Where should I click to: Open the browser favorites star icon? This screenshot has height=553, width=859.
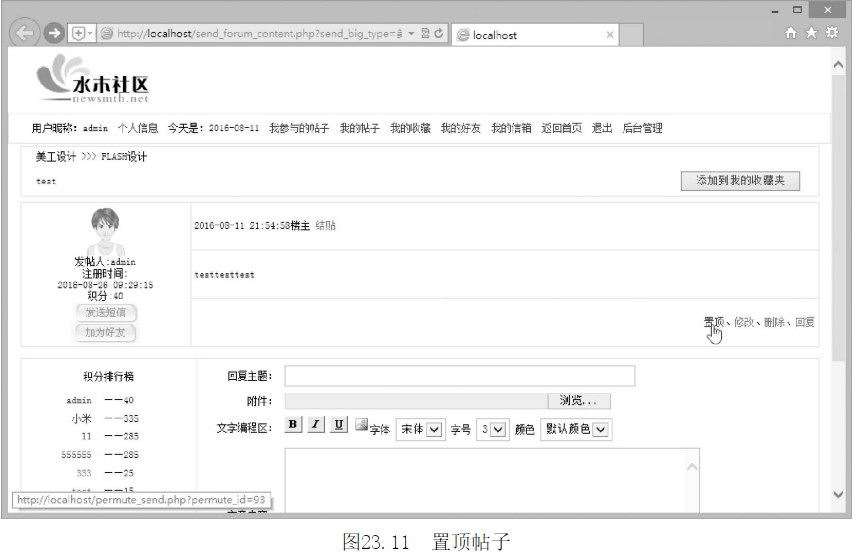(811, 33)
